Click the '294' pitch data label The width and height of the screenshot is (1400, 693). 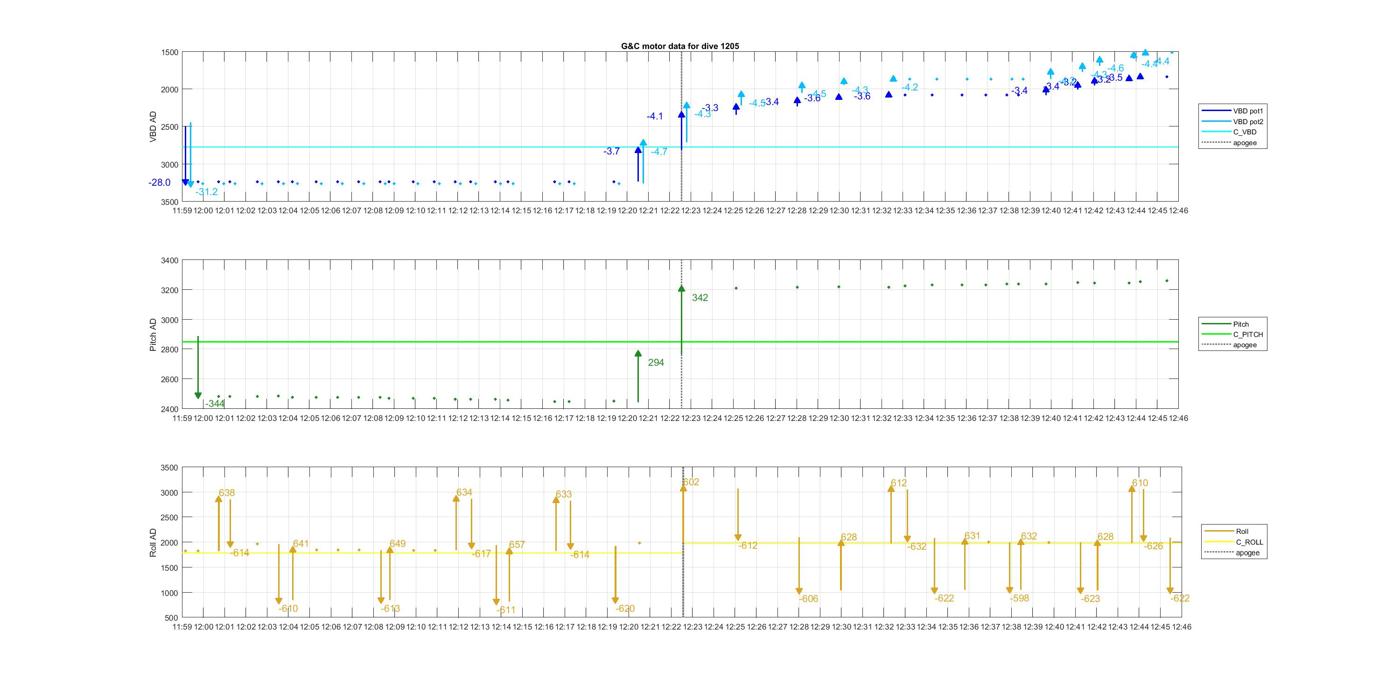(x=656, y=363)
